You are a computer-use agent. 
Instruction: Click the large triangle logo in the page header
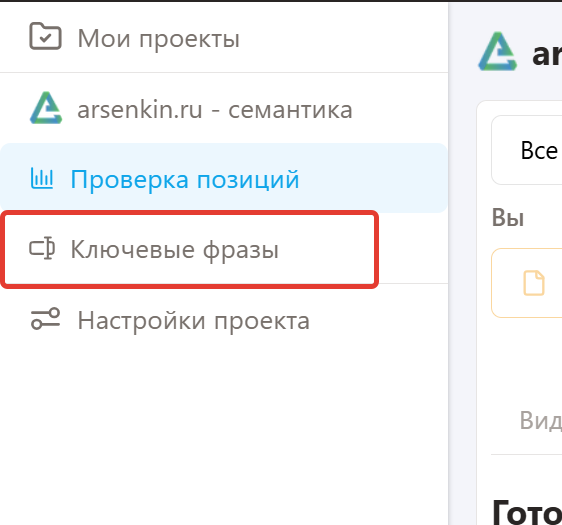pos(497,51)
